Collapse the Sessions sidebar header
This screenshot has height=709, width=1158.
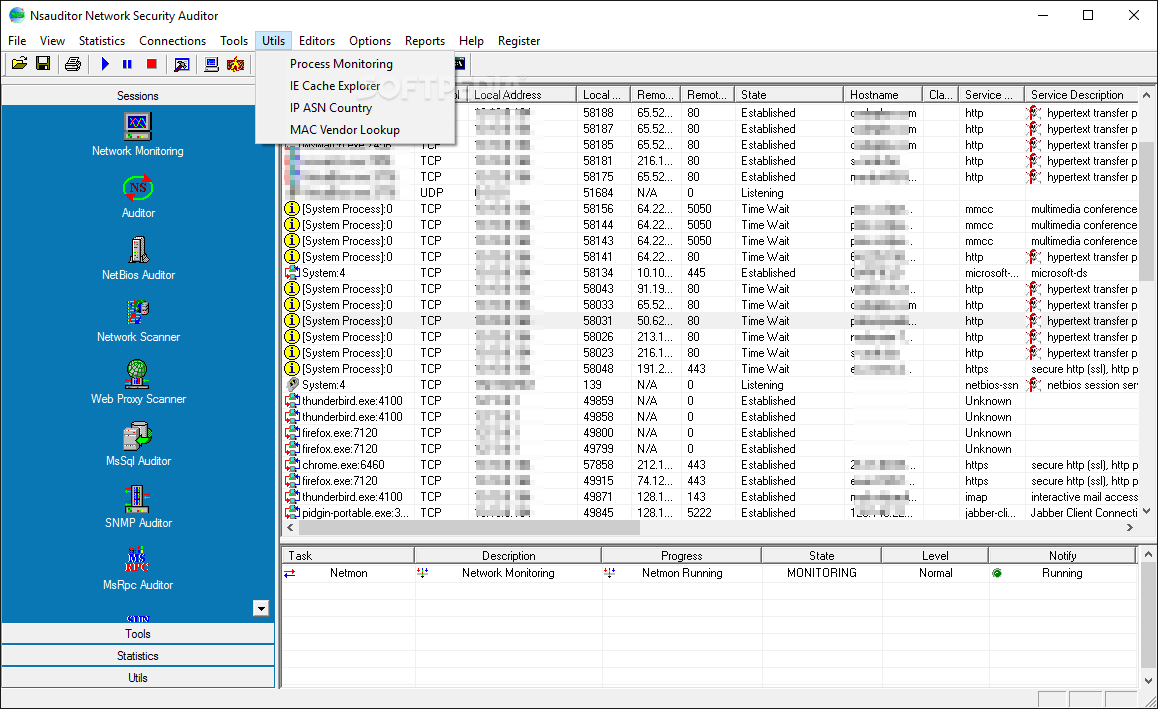tap(138, 95)
